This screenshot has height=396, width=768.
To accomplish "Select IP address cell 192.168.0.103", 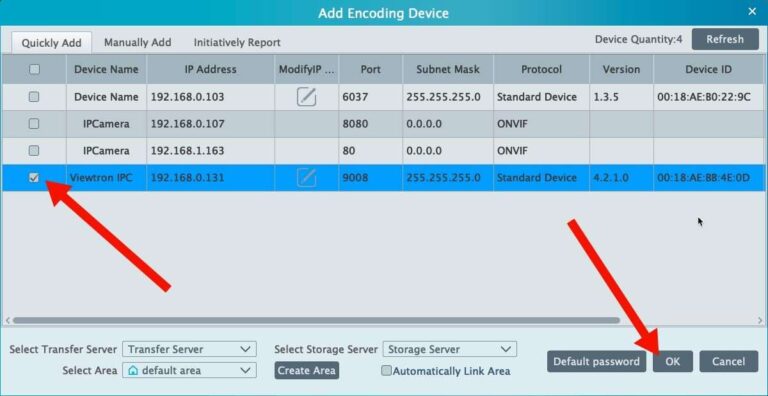I will point(211,97).
